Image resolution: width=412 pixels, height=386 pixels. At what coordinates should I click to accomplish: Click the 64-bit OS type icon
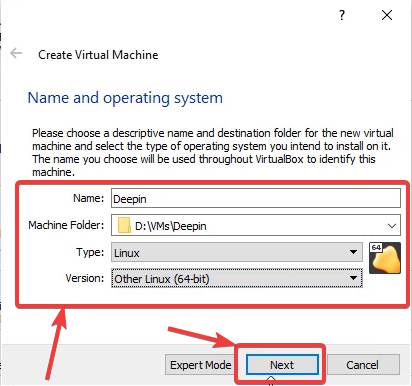[385, 258]
